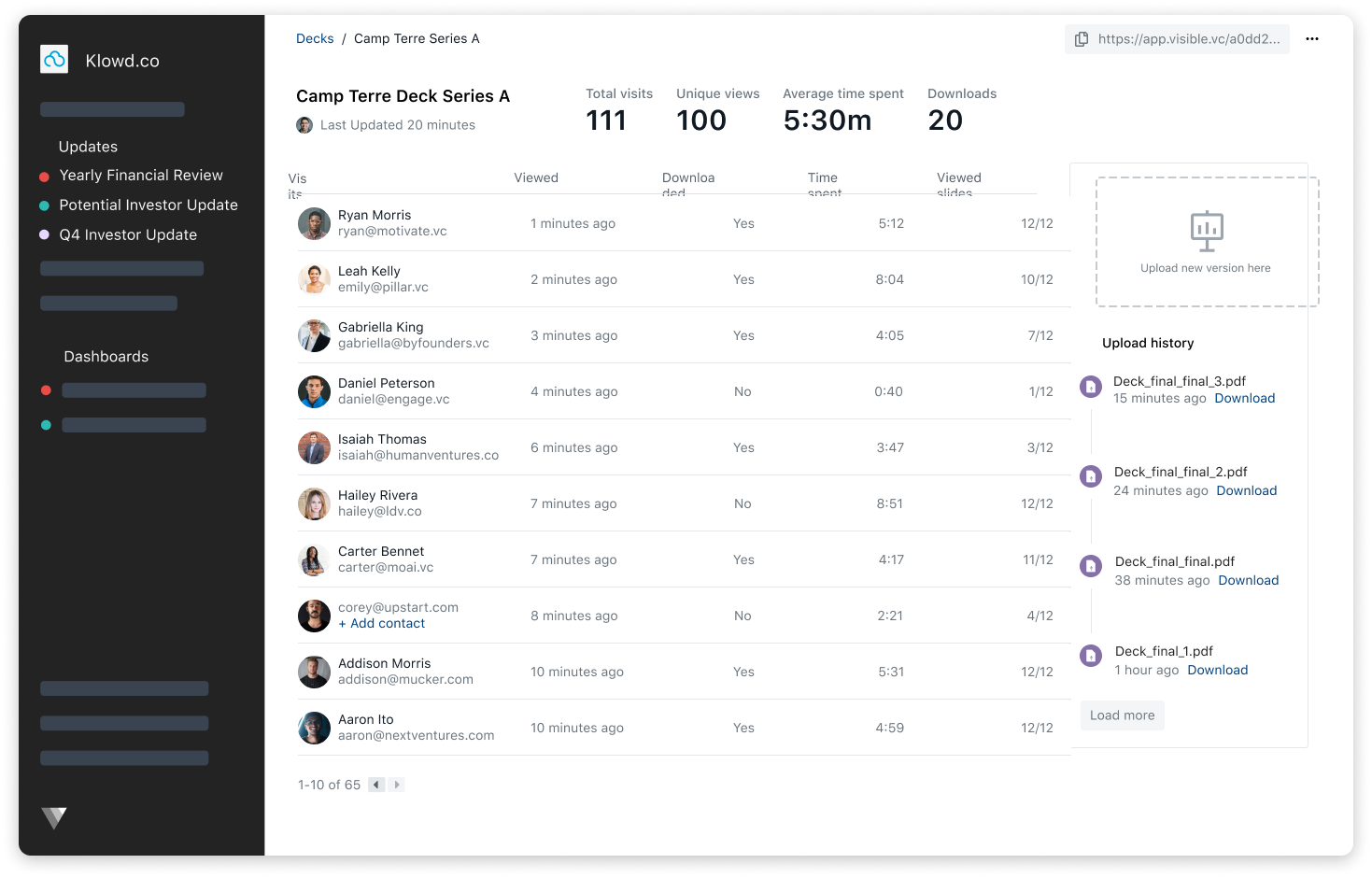Open the three-dot options menu
This screenshot has height=878, width=1372.
coord(1312,38)
